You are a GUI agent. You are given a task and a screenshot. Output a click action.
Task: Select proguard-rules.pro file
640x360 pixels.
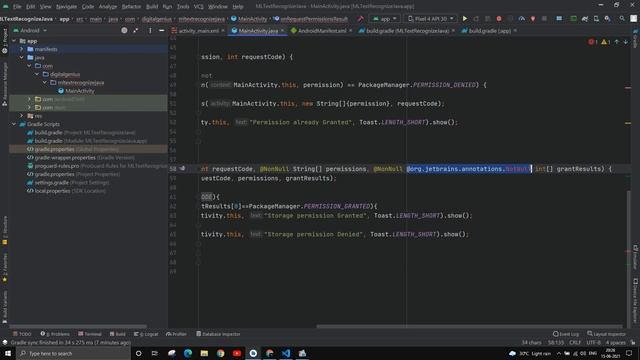point(57,166)
